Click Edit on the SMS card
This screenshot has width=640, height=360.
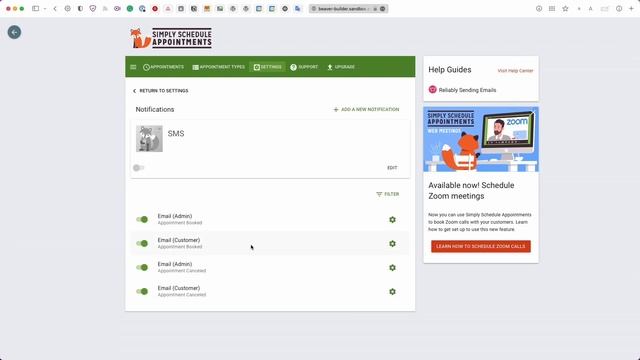click(x=392, y=168)
